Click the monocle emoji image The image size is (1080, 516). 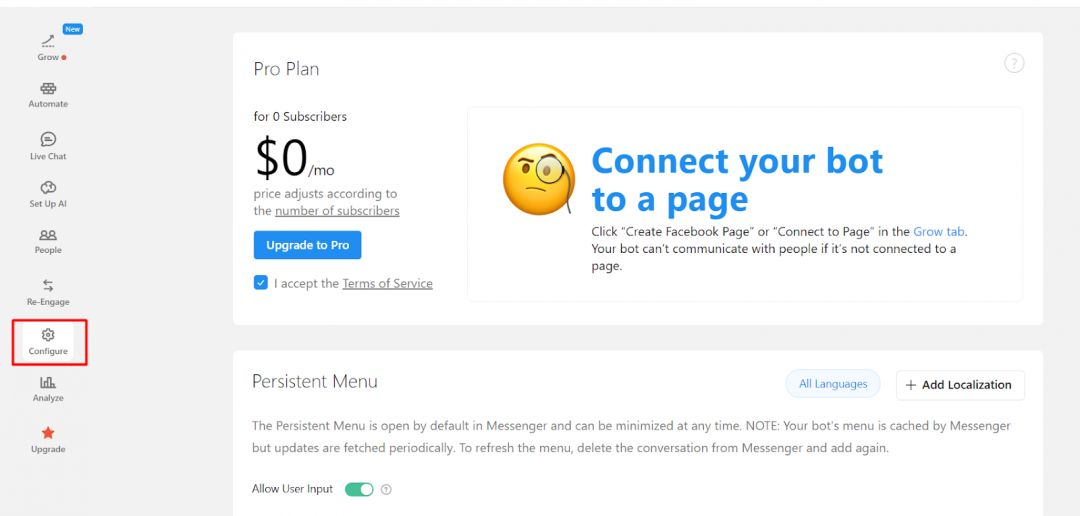[x=538, y=180]
